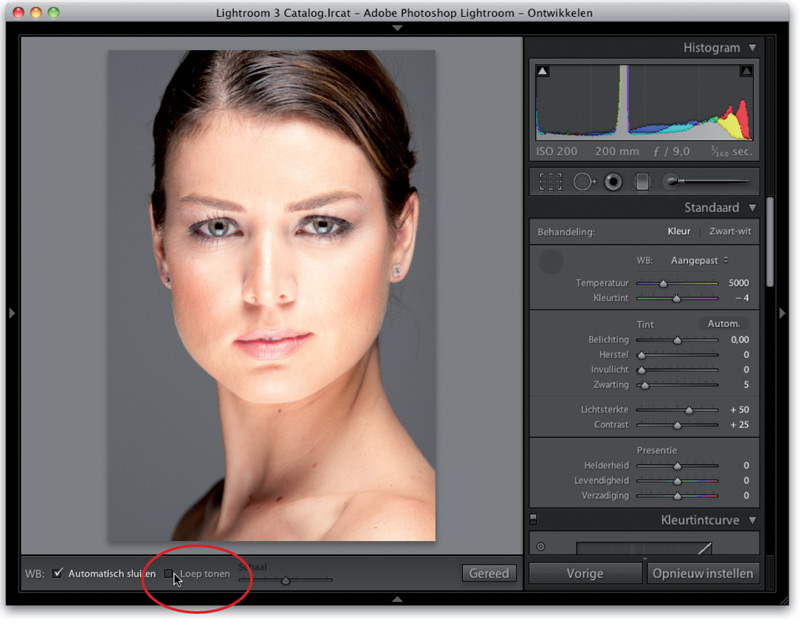The width and height of the screenshot is (800, 626).
Task: Click the ISO 200 text
Action: click(557, 152)
